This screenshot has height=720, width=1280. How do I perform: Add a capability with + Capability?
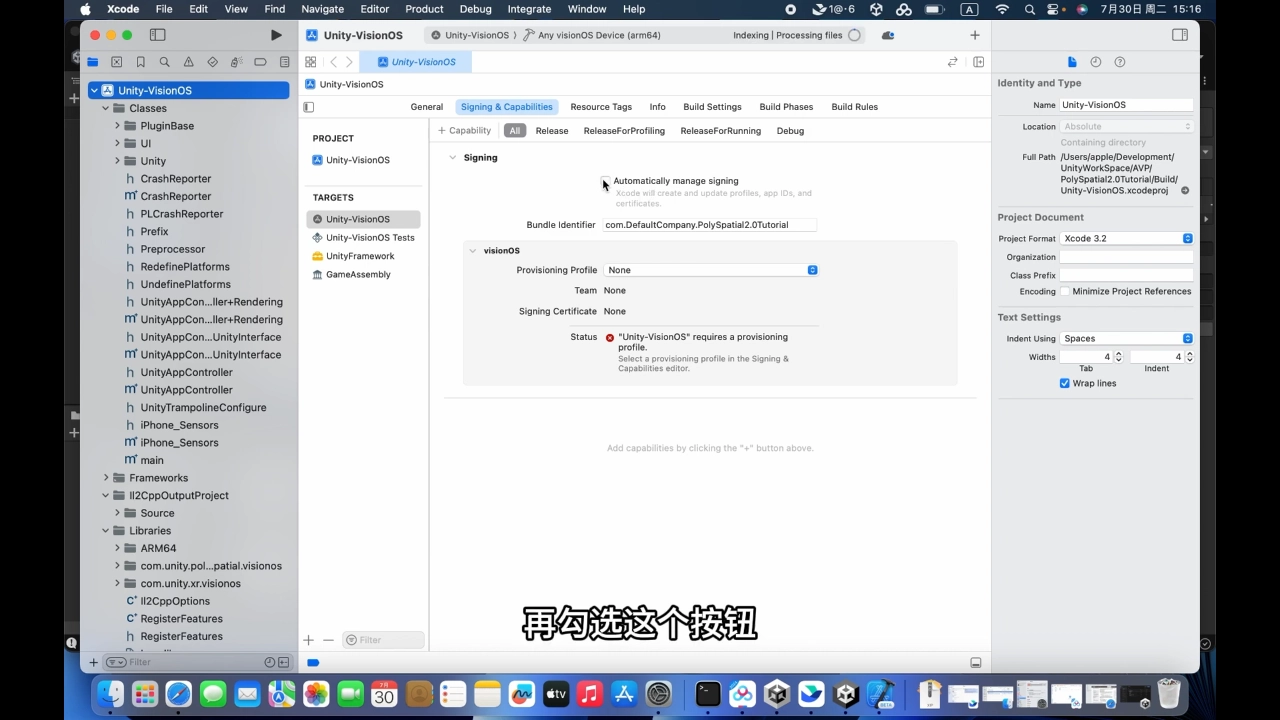pyautogui.click(x=464, y=131)
